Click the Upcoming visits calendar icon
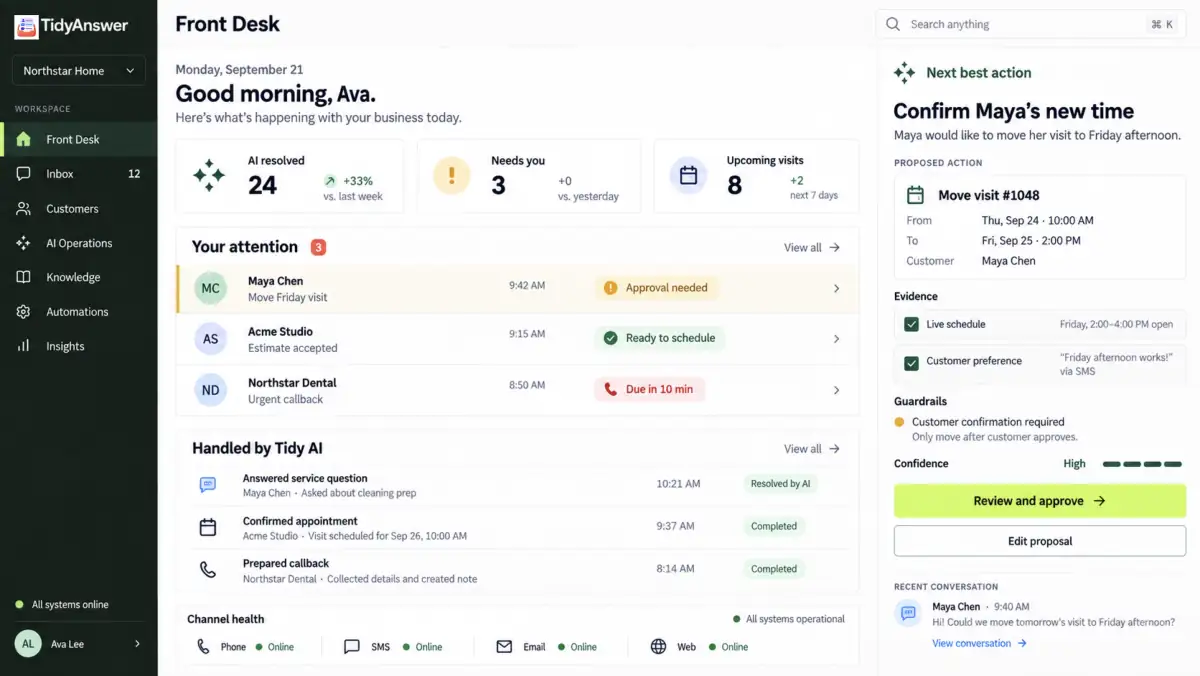1200x676 pixels. (x=688, y=176)
